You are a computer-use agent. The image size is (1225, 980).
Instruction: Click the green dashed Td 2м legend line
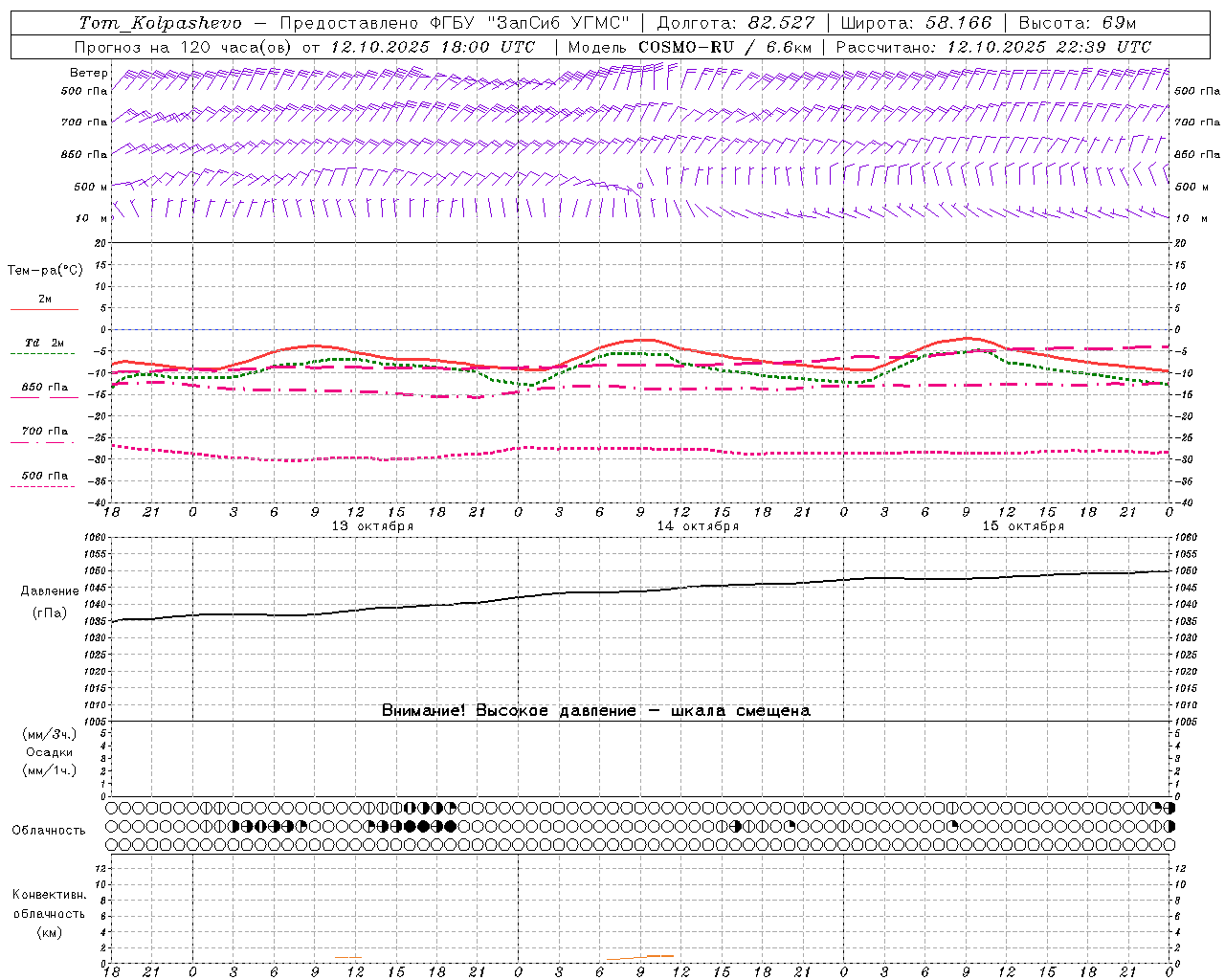(42, 354)
